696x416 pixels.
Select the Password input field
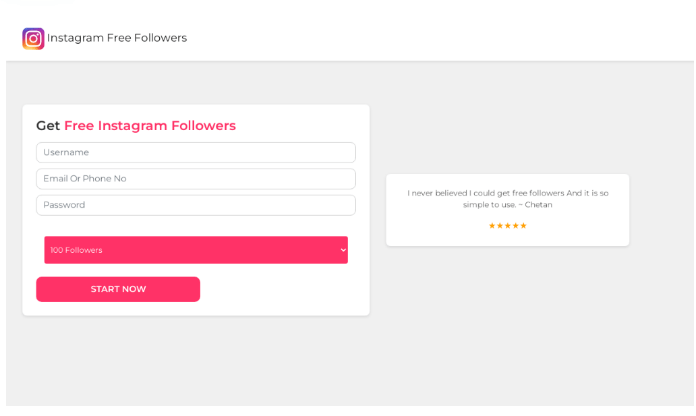click(195, 204)
